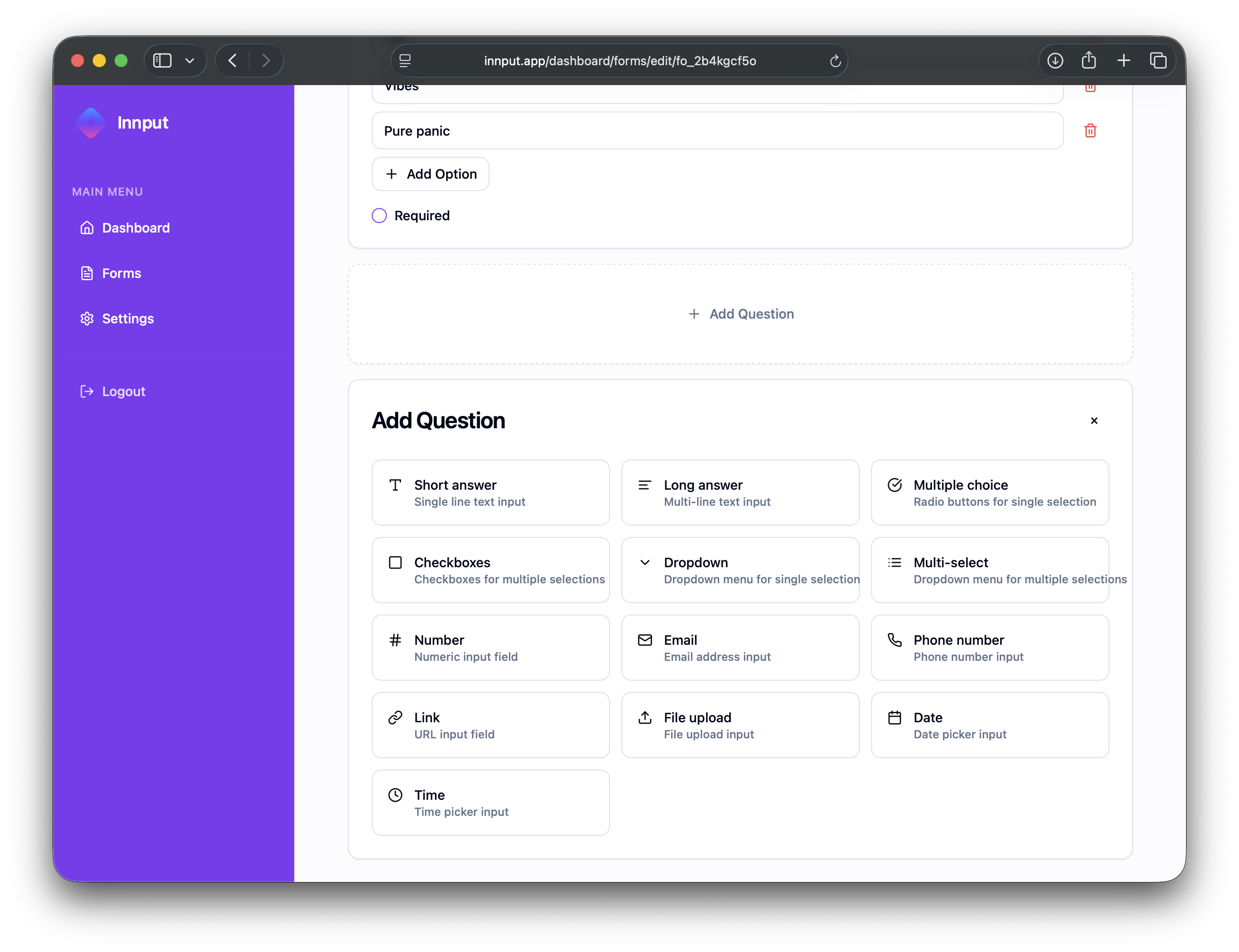Close the Add Question panel
Image resolution: width=1239 pixels, height=952 pixels.
(x=1094, y=421)
